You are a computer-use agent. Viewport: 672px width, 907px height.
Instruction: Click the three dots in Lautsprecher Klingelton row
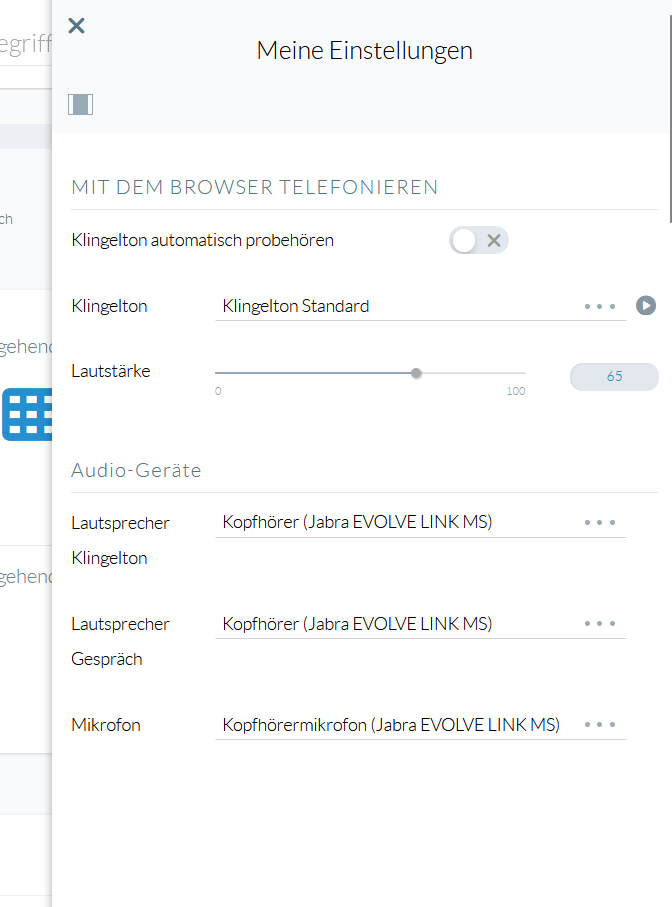(x=600, y=522)
